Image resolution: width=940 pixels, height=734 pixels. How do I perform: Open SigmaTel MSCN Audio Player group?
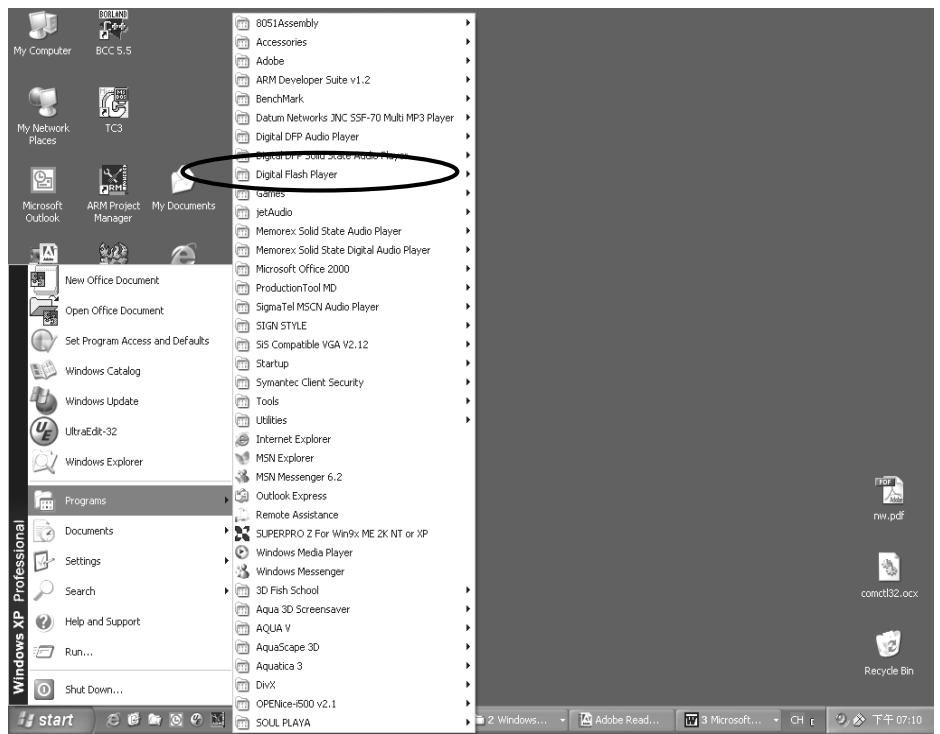coord(354,307)
